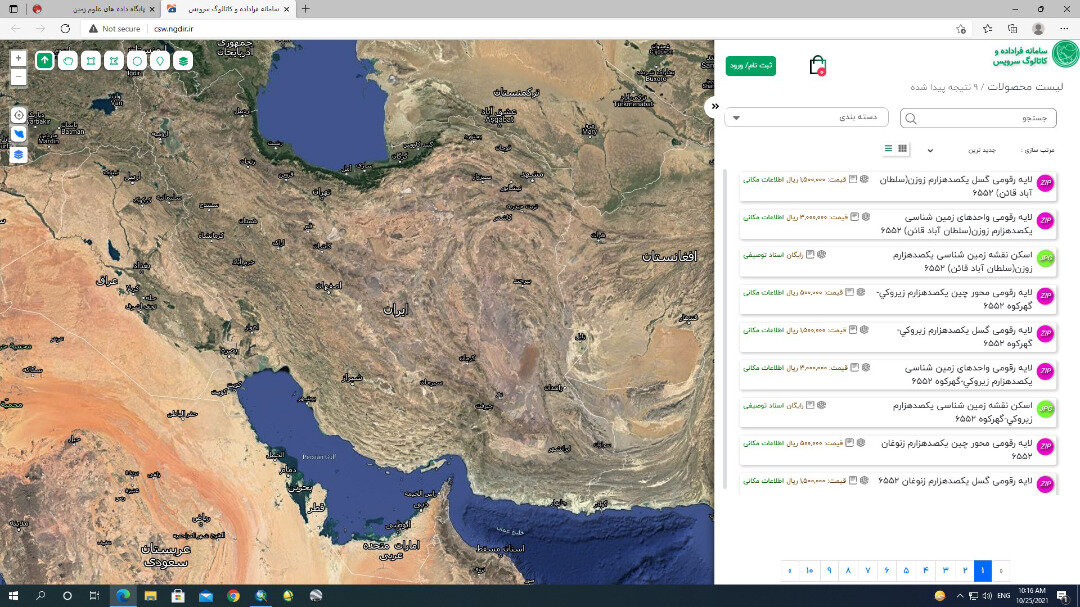Click in the جستجو search field
The height and width of the screenshot is (607, 1080).
(975, 118)
